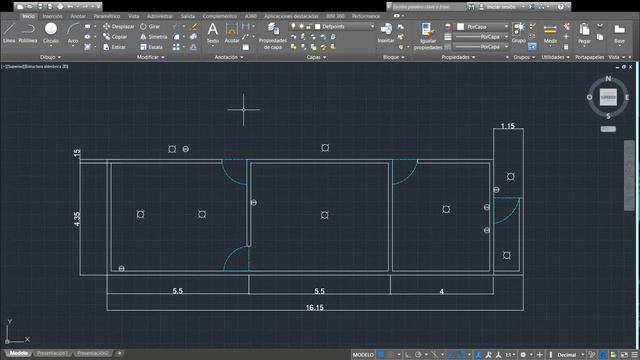Click the ViewCube top face
This screenshot has height=360, width=640.
click(x=608, y=97)
